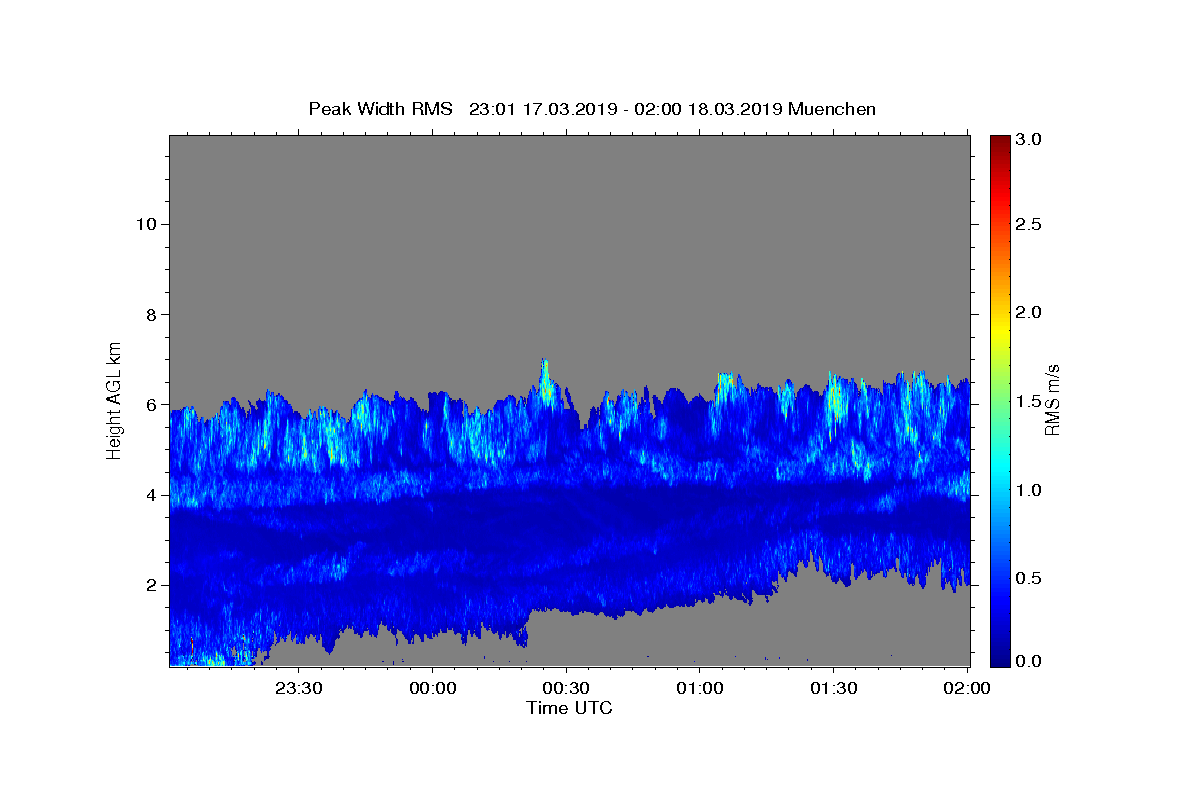Click the 'Time UTC' axis label
Image resolution: width=1200 pixels, height=800 pixels.
(x=569, y=708)
